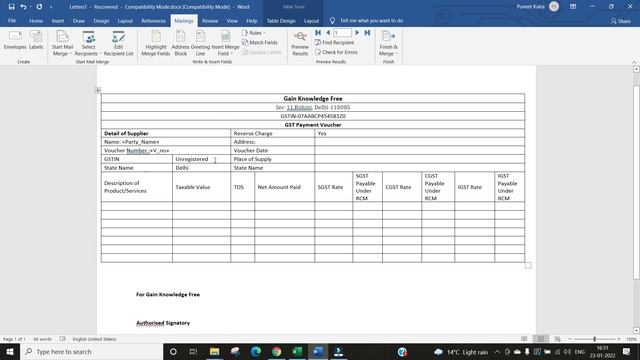Switch to Read Mode view

(x=524, y=339)
